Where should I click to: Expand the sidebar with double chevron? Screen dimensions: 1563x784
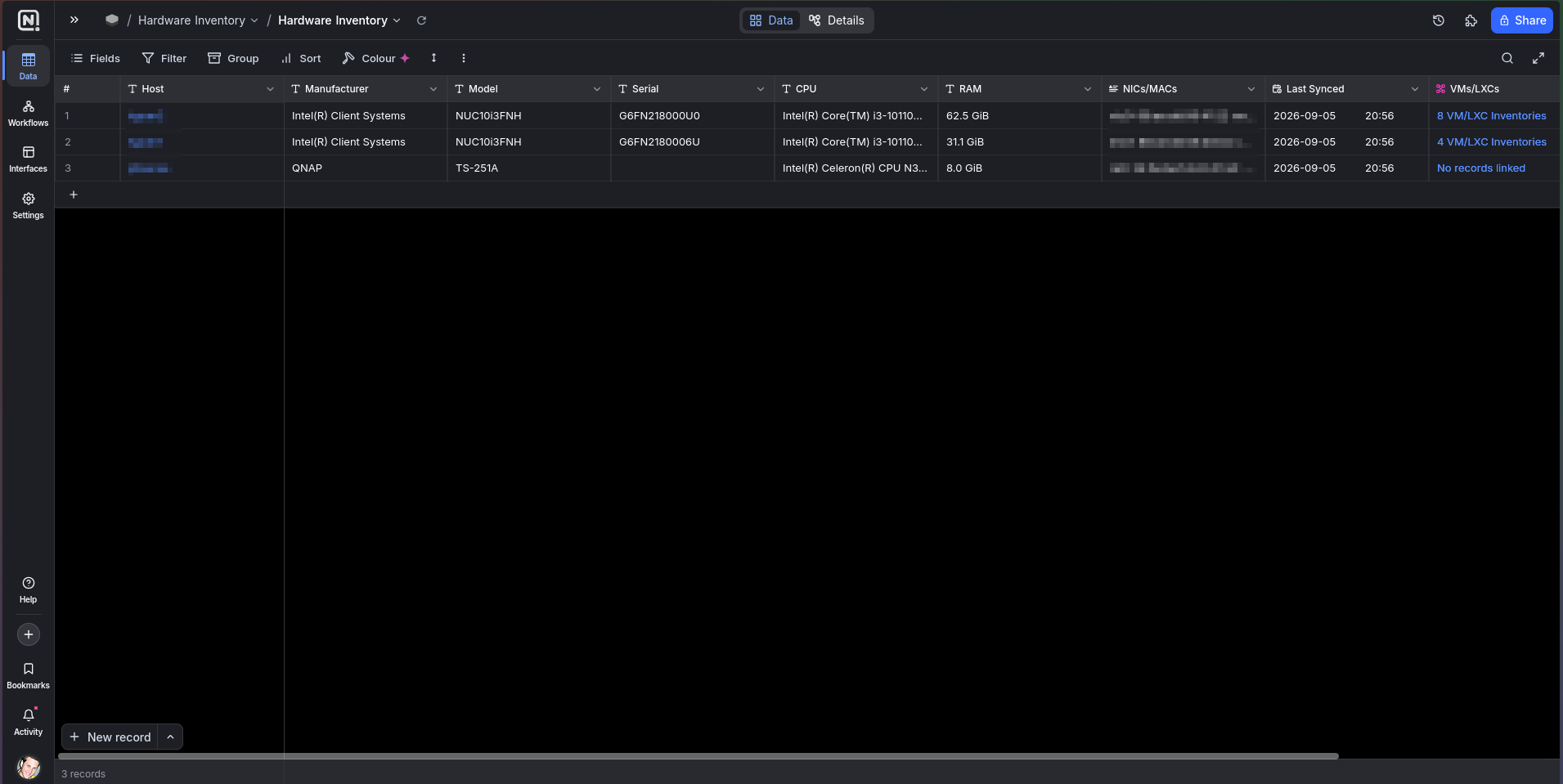click(x=74, y=20)
